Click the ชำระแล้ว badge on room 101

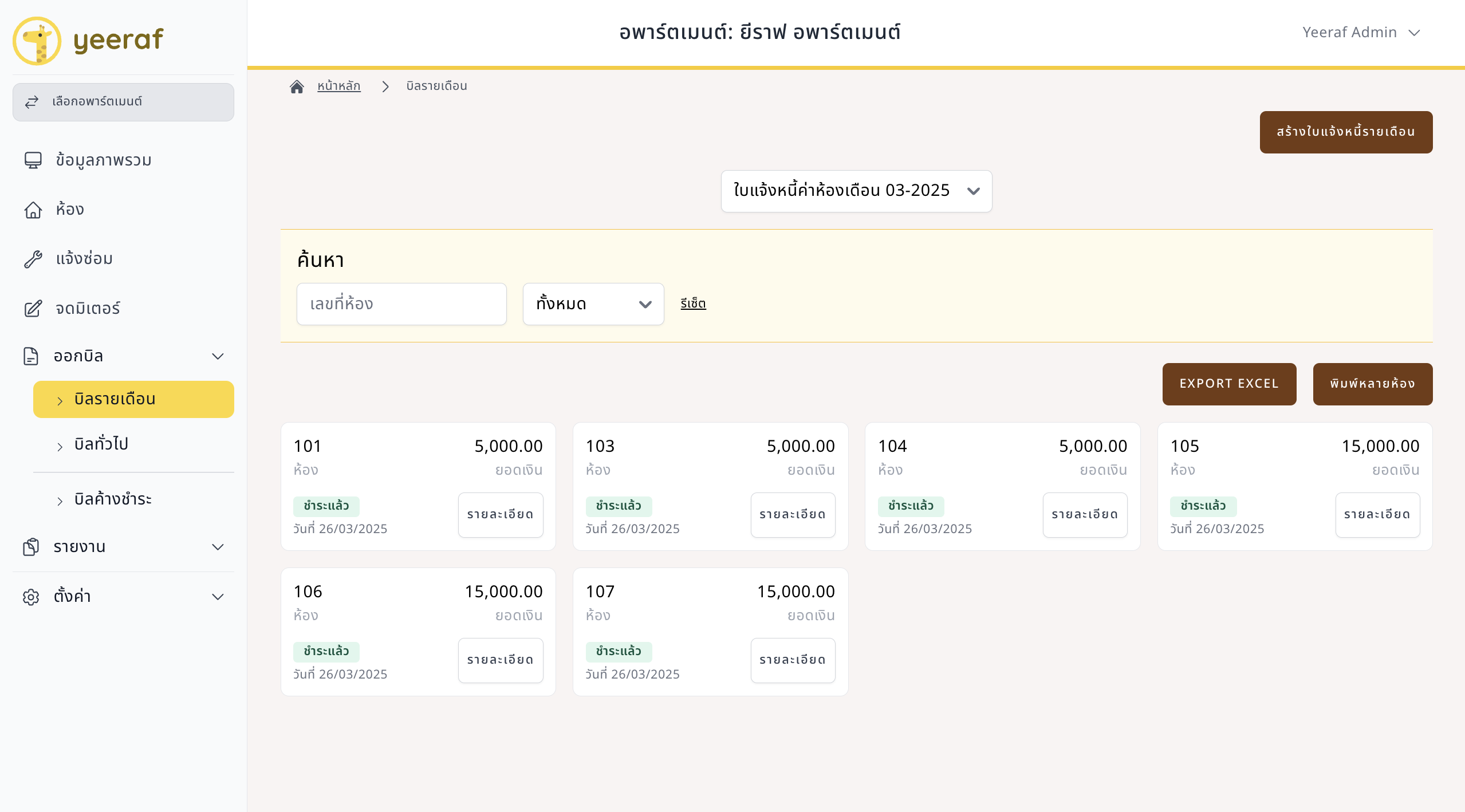pos(326,506)
